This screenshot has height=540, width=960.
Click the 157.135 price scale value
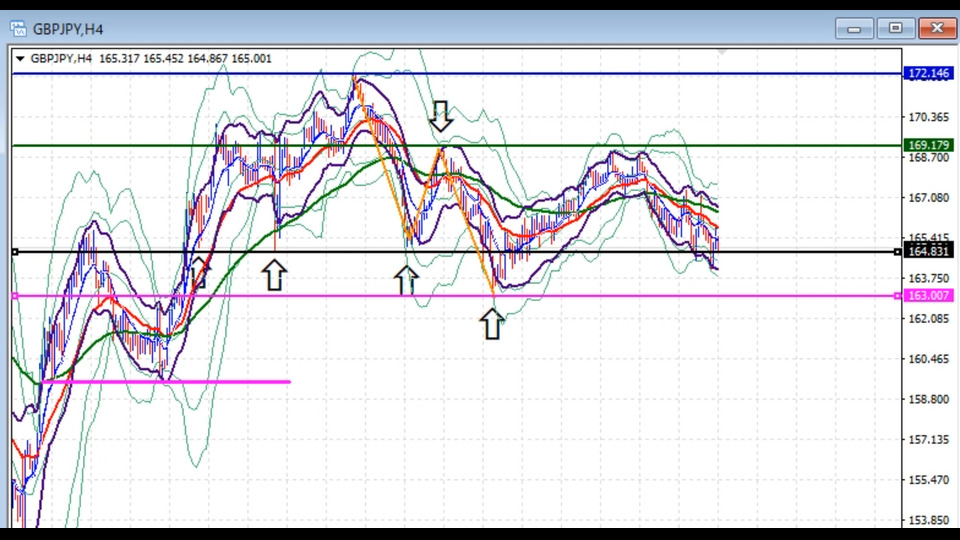[928, 440]
